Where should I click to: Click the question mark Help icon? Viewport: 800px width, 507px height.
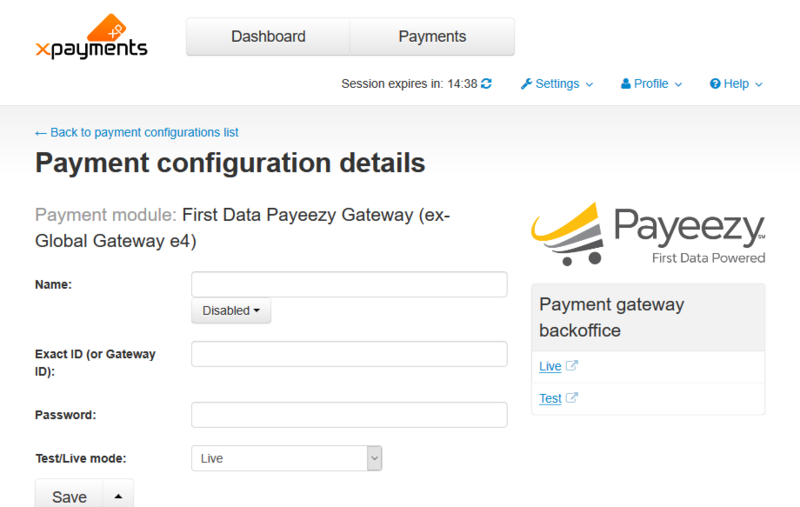click(715, 84)
